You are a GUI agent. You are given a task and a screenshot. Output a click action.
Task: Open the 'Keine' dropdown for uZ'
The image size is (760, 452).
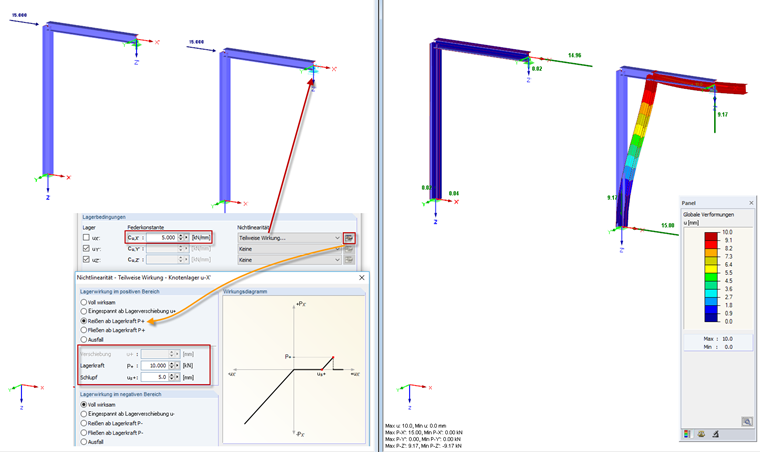point(289,260)
